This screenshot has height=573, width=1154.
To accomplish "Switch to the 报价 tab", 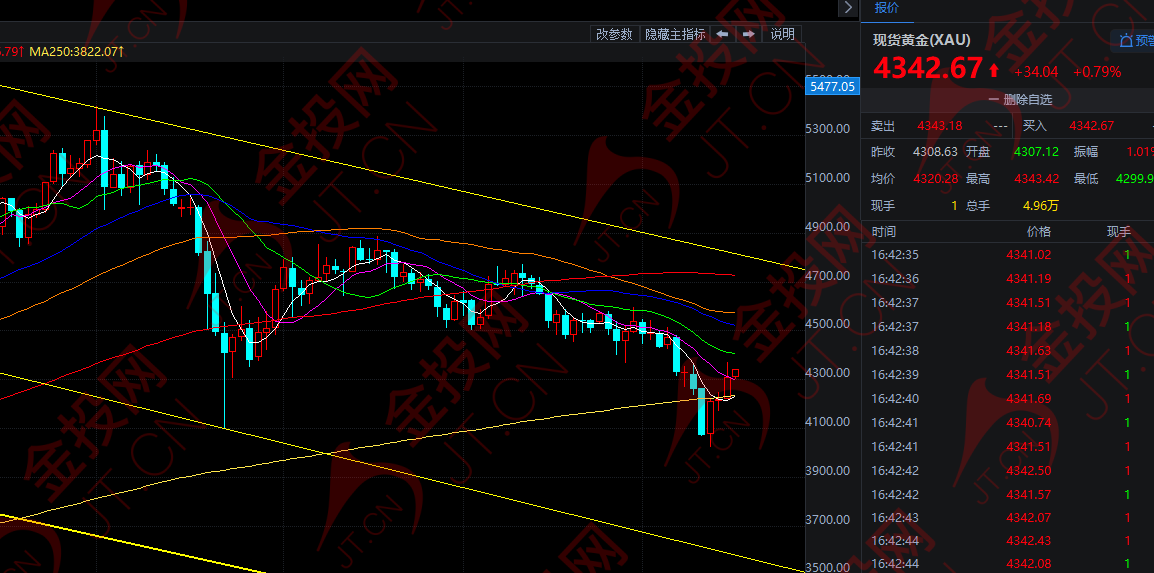I will [887, 8].
